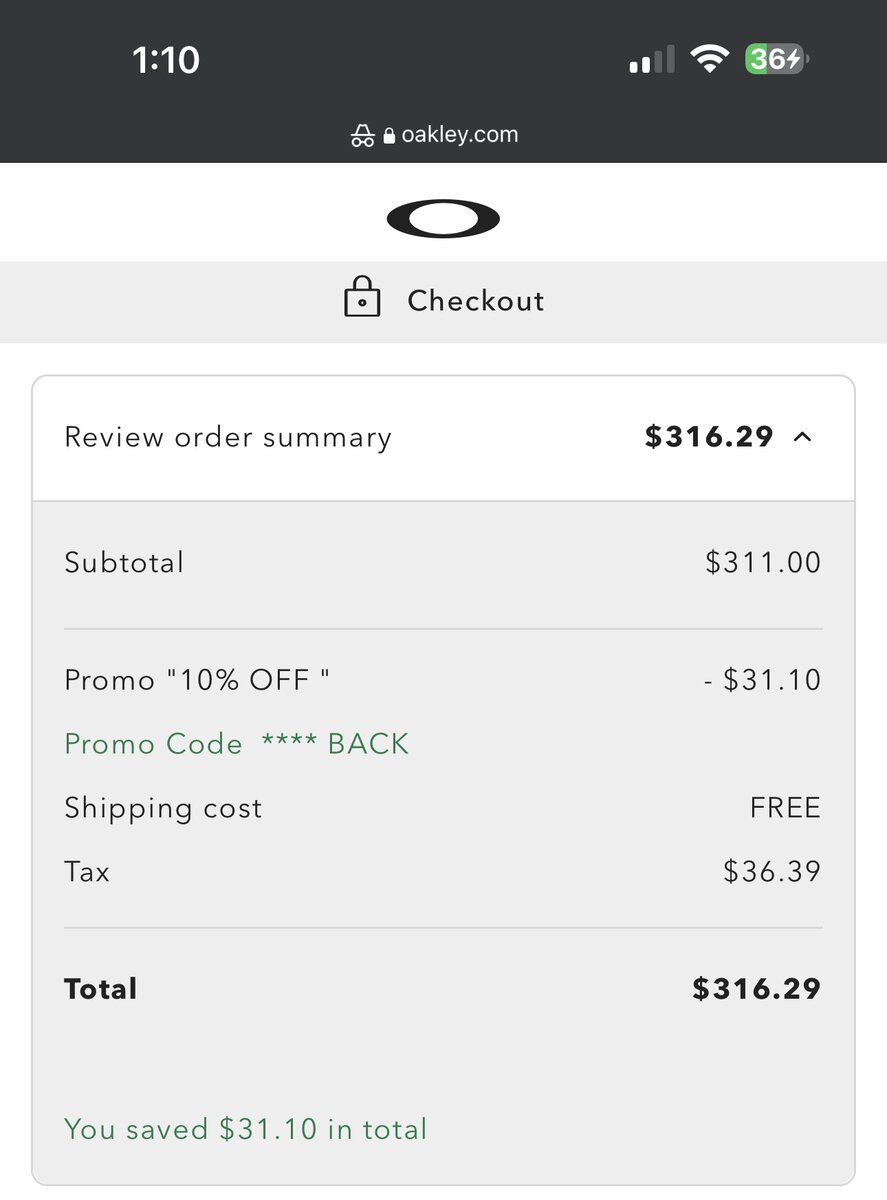The height and width of the screenshot is (1200, 887).
Task: Collapse the order summary chevron
Action: click(802, 437)
